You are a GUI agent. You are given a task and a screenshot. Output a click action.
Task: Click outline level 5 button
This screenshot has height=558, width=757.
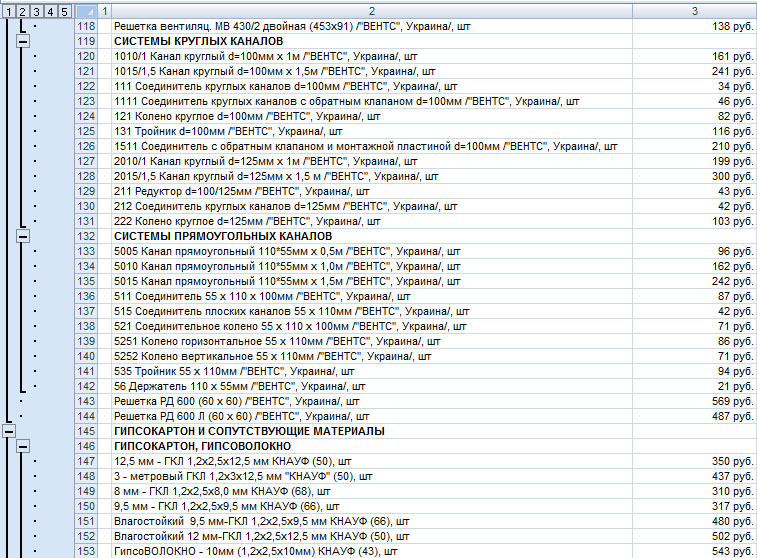(65, 11)
